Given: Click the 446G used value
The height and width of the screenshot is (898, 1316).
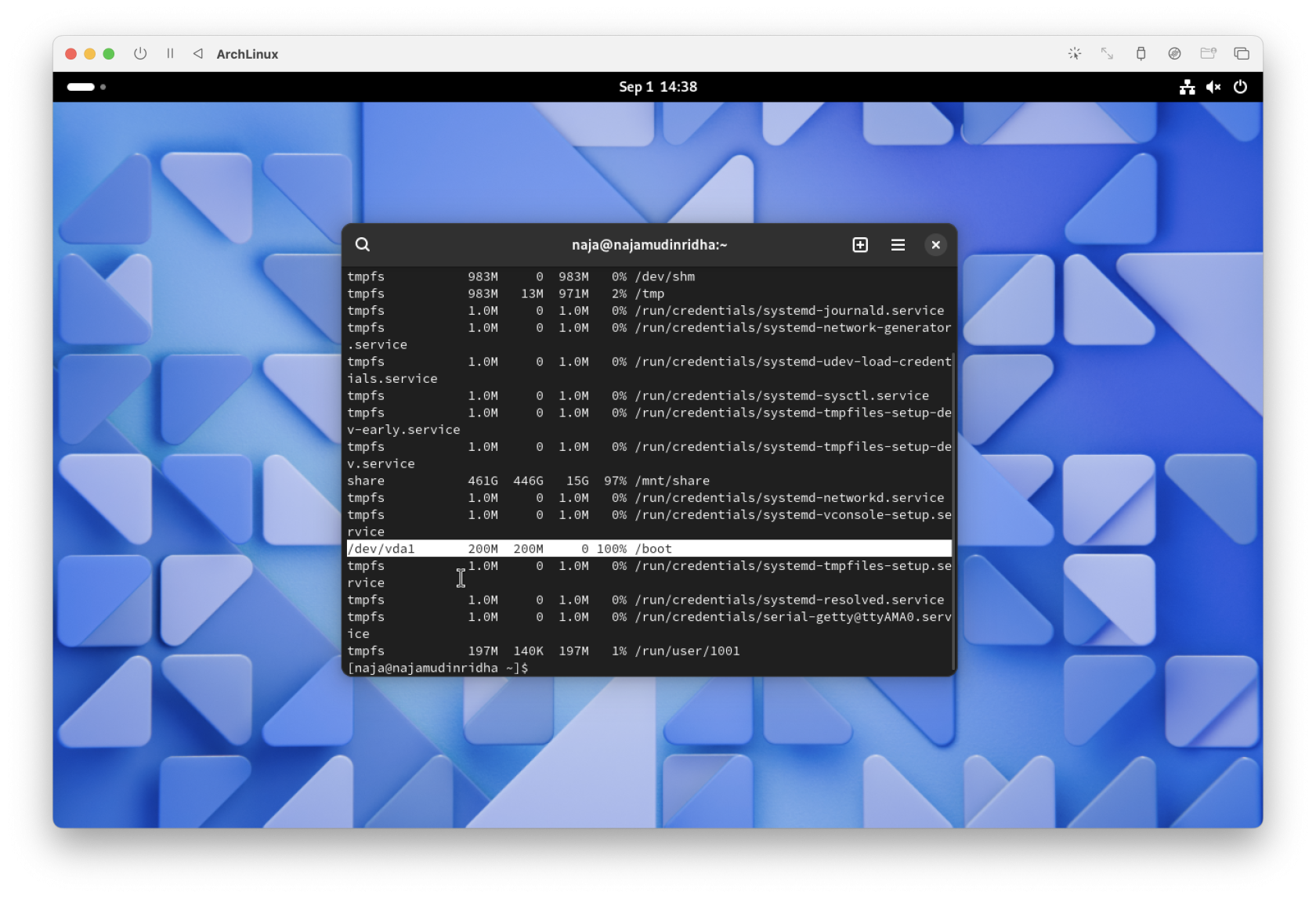Looking at the screenshot, I should [x=528, y=481].
